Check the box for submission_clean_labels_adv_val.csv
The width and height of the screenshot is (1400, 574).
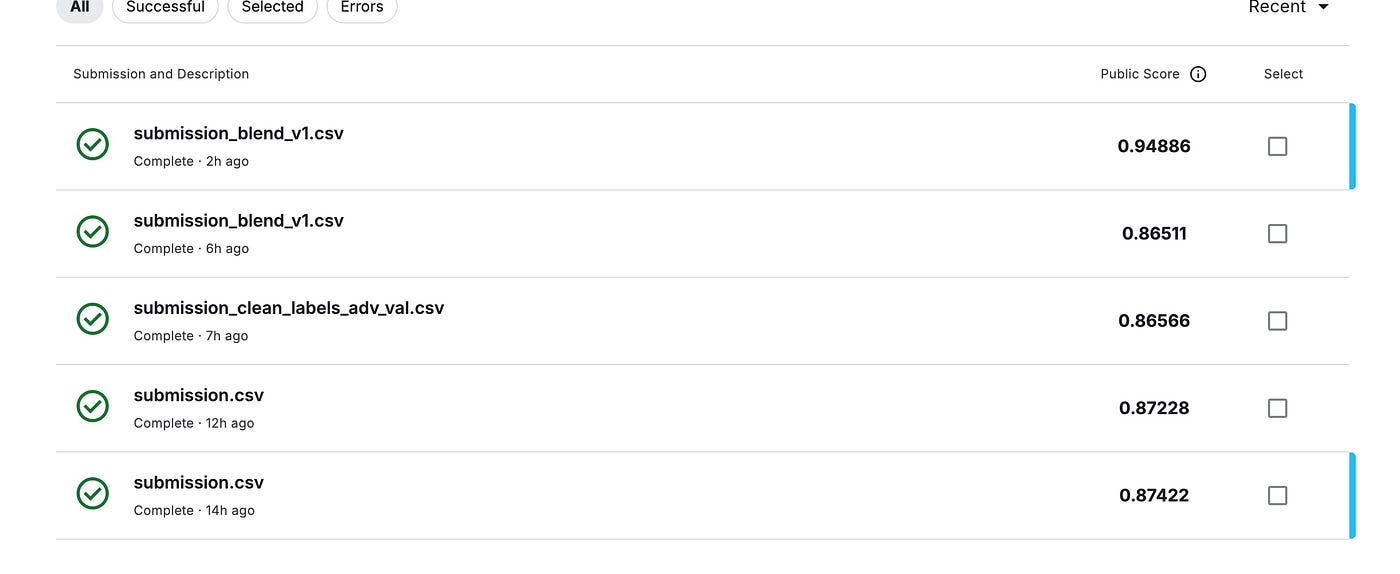(1277, 321)
